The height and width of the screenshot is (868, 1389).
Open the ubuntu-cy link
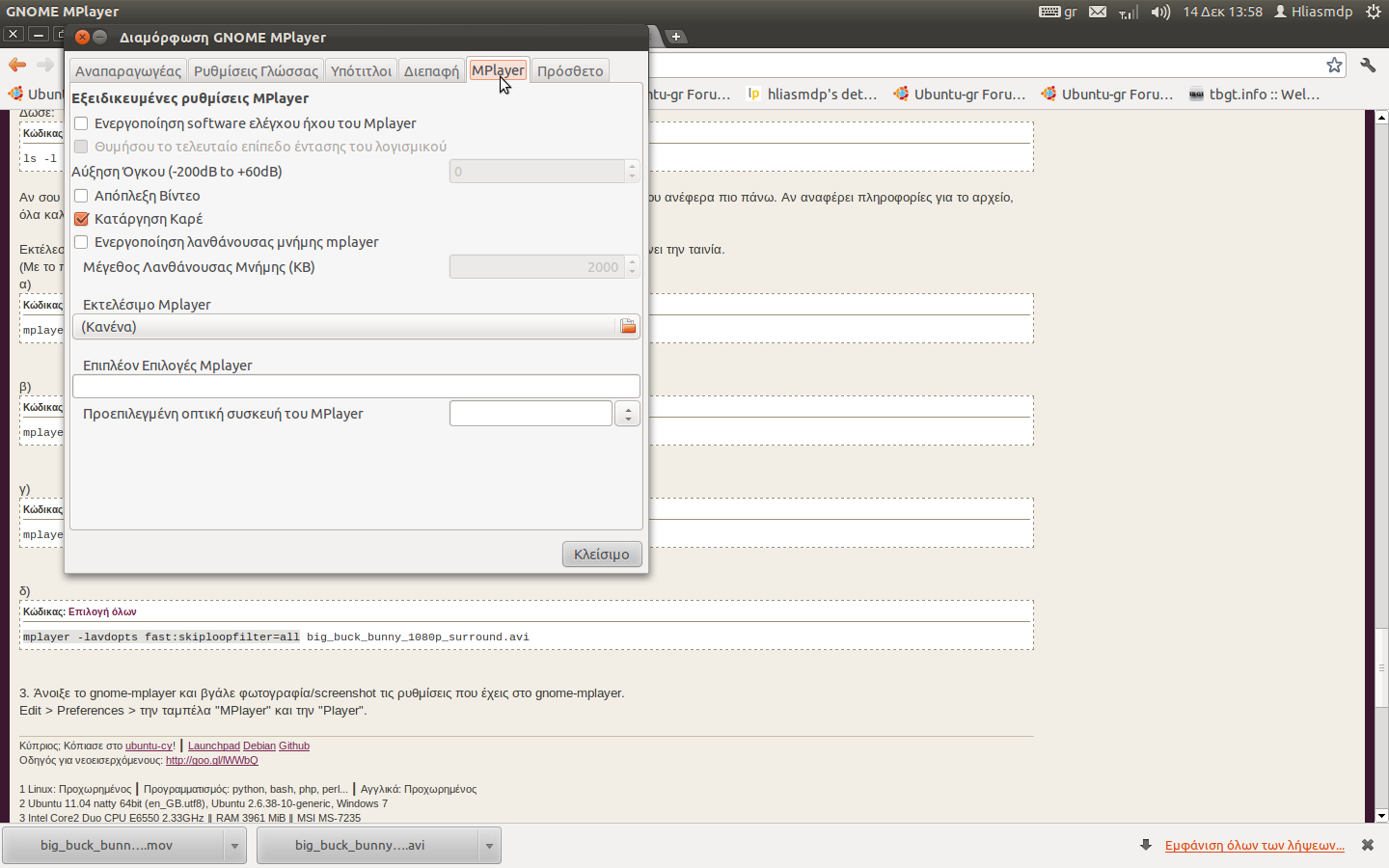click(150, 746)
